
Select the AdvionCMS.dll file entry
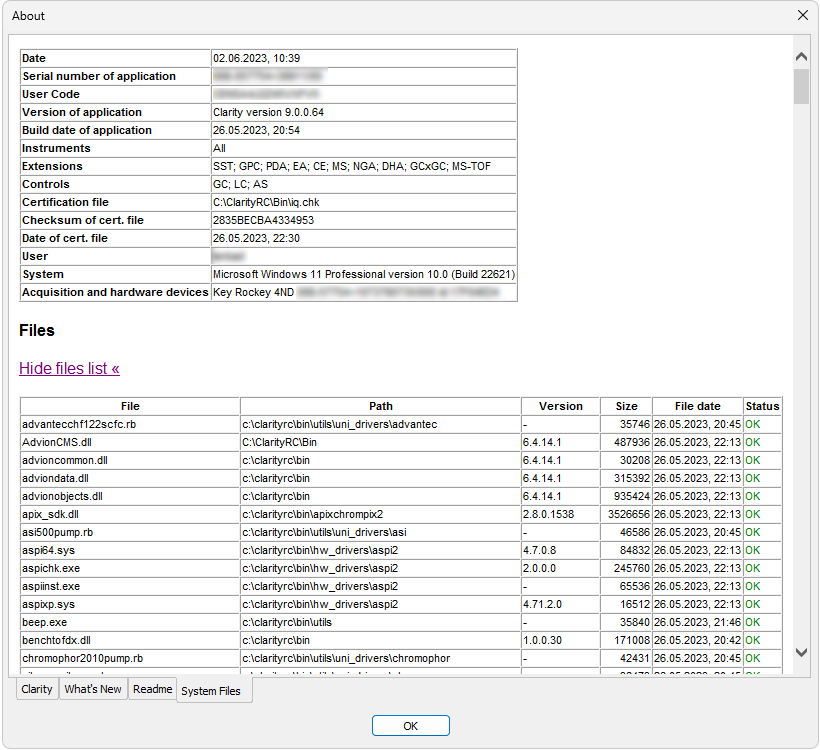[x=56, y=442]
